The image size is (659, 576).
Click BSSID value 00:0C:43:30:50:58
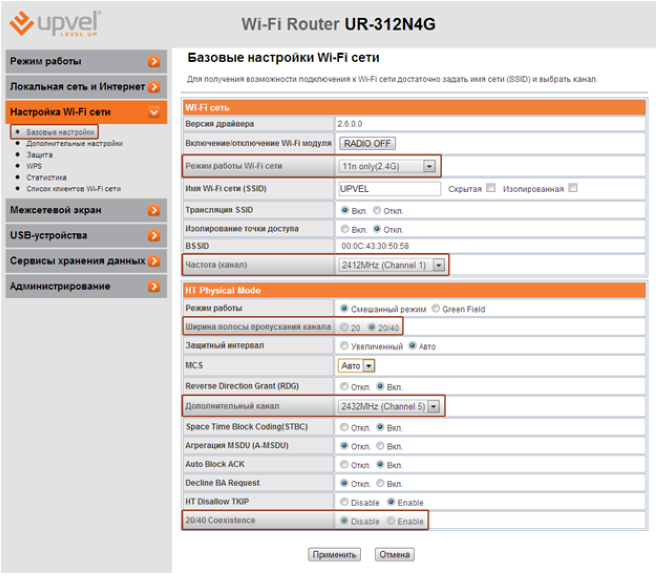(x=375, y=246)
